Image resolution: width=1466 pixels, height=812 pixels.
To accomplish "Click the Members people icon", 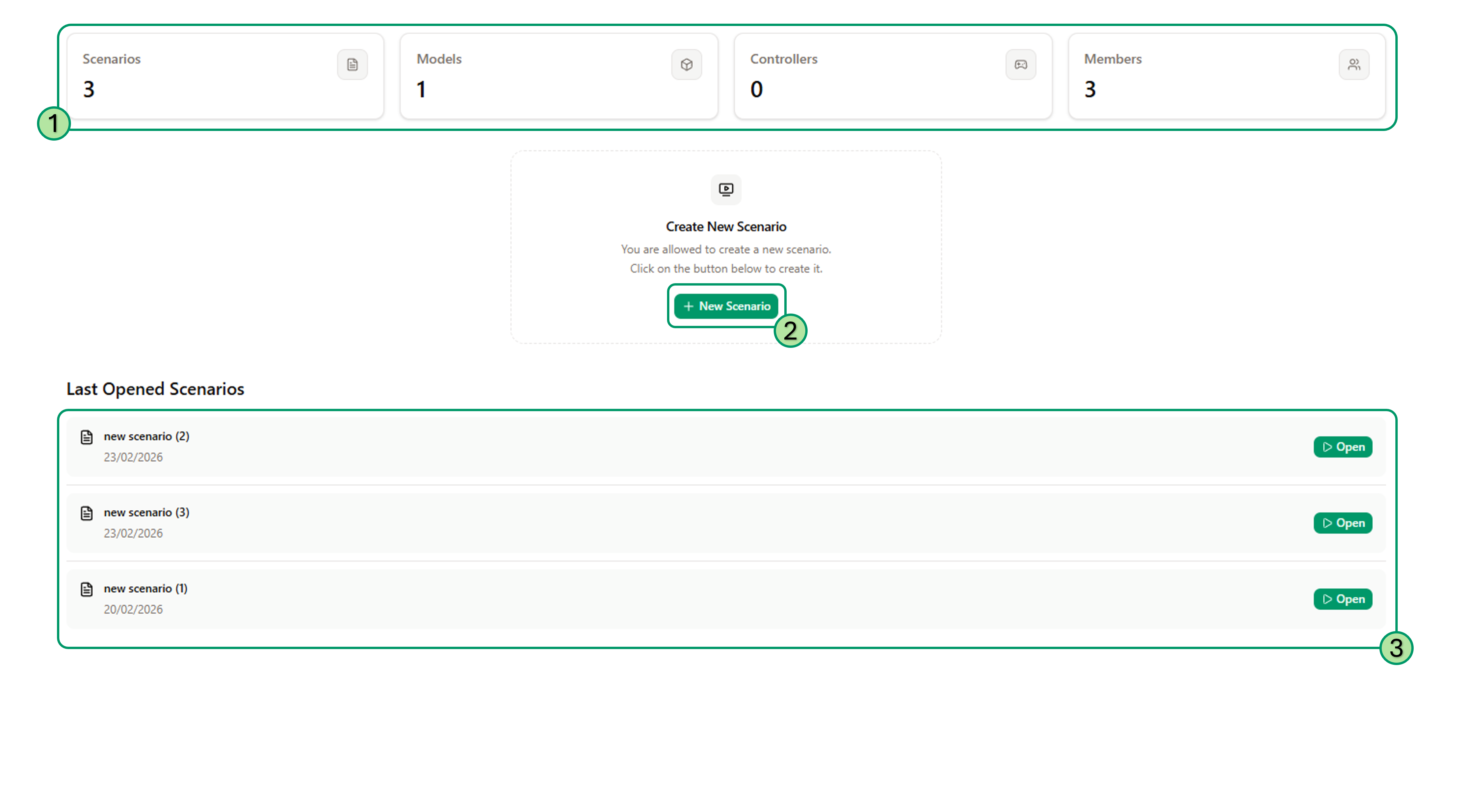I will tap(1354, 65).
